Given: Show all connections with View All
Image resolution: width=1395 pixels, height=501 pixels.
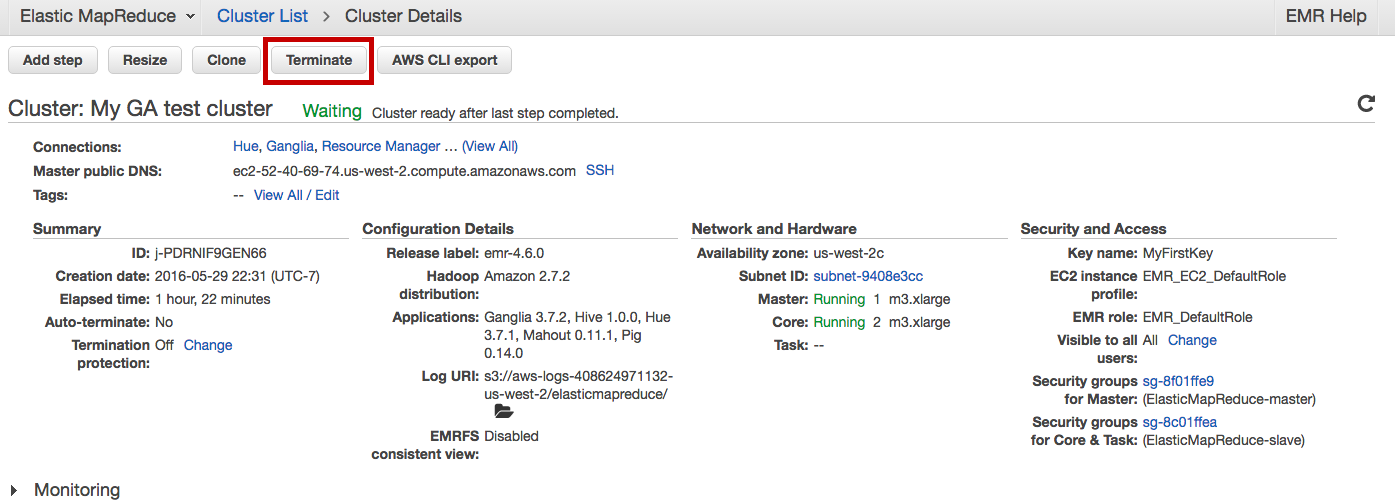Looking at the screenshot, I should point(489,146).
